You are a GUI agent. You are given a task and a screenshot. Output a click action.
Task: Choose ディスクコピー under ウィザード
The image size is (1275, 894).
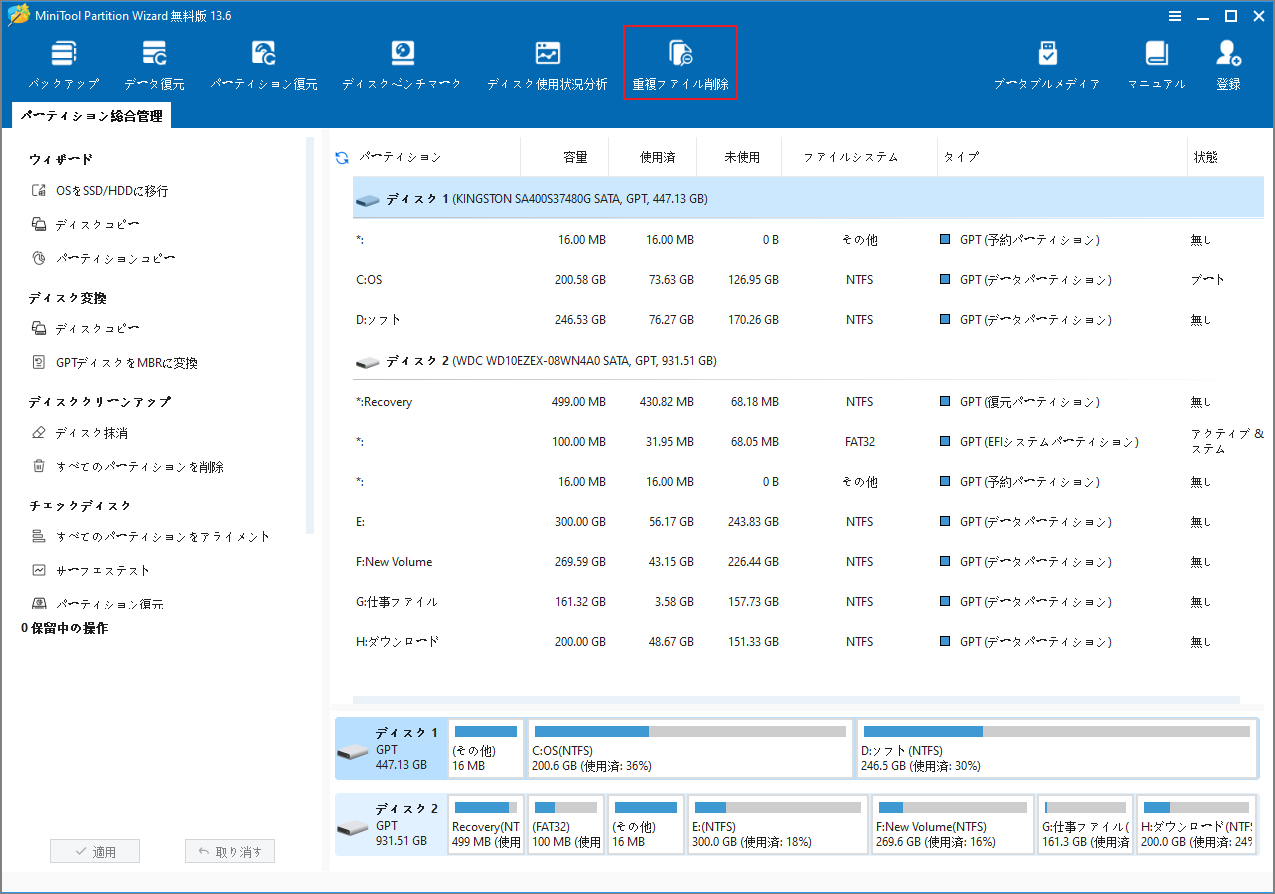click(85, 225)
